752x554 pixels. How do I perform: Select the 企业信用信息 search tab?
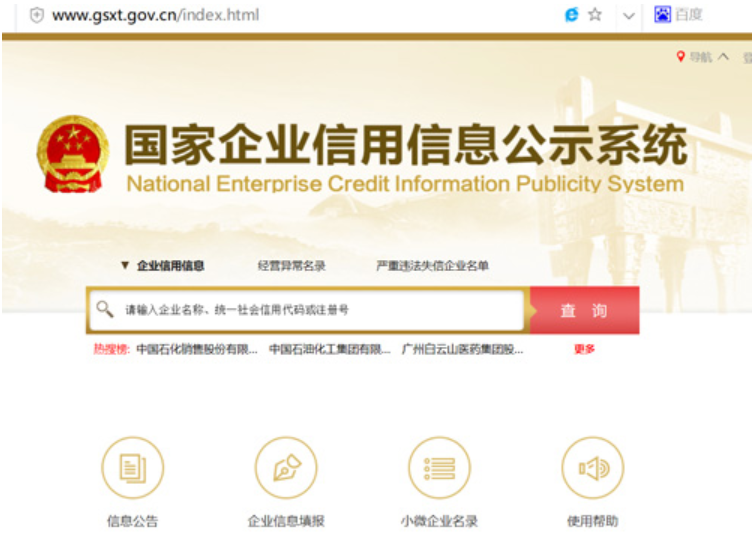[x=170, y=266]
